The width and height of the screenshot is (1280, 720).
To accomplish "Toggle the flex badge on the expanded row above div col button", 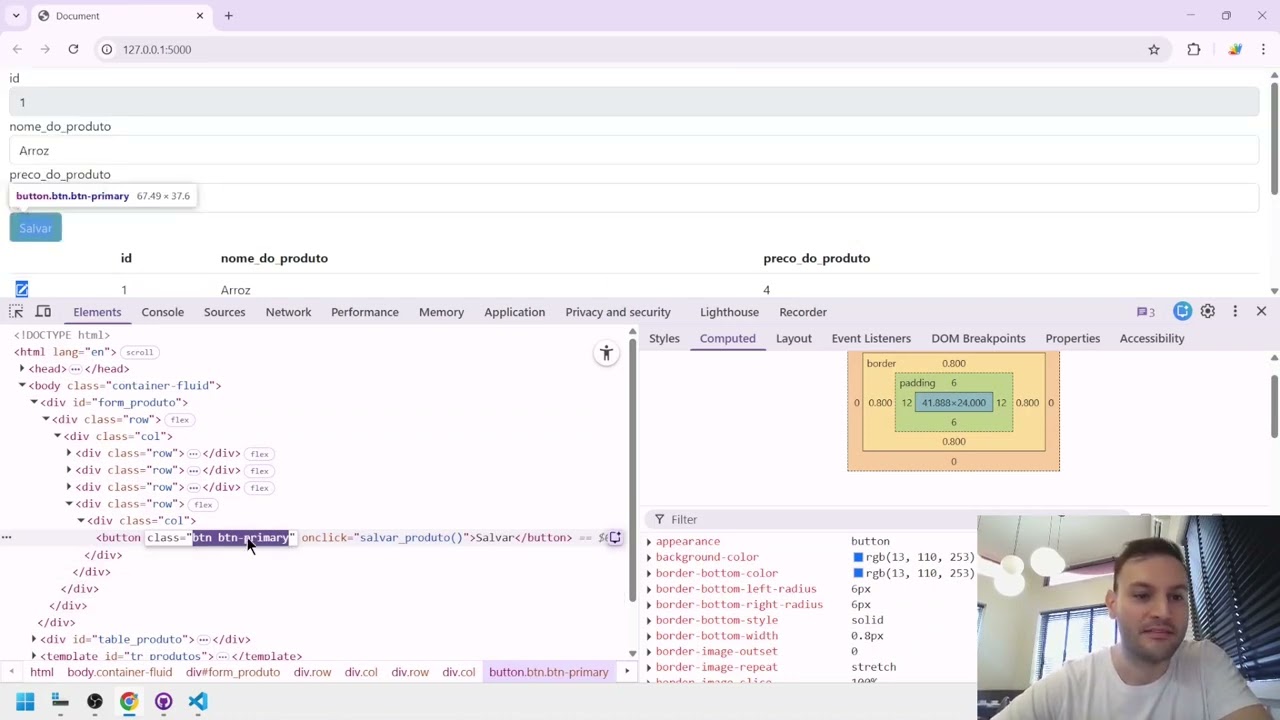I will point(203,504).
